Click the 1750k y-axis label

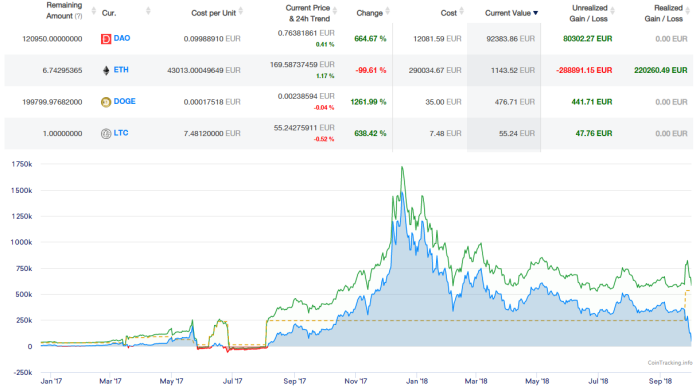[21, 164]
